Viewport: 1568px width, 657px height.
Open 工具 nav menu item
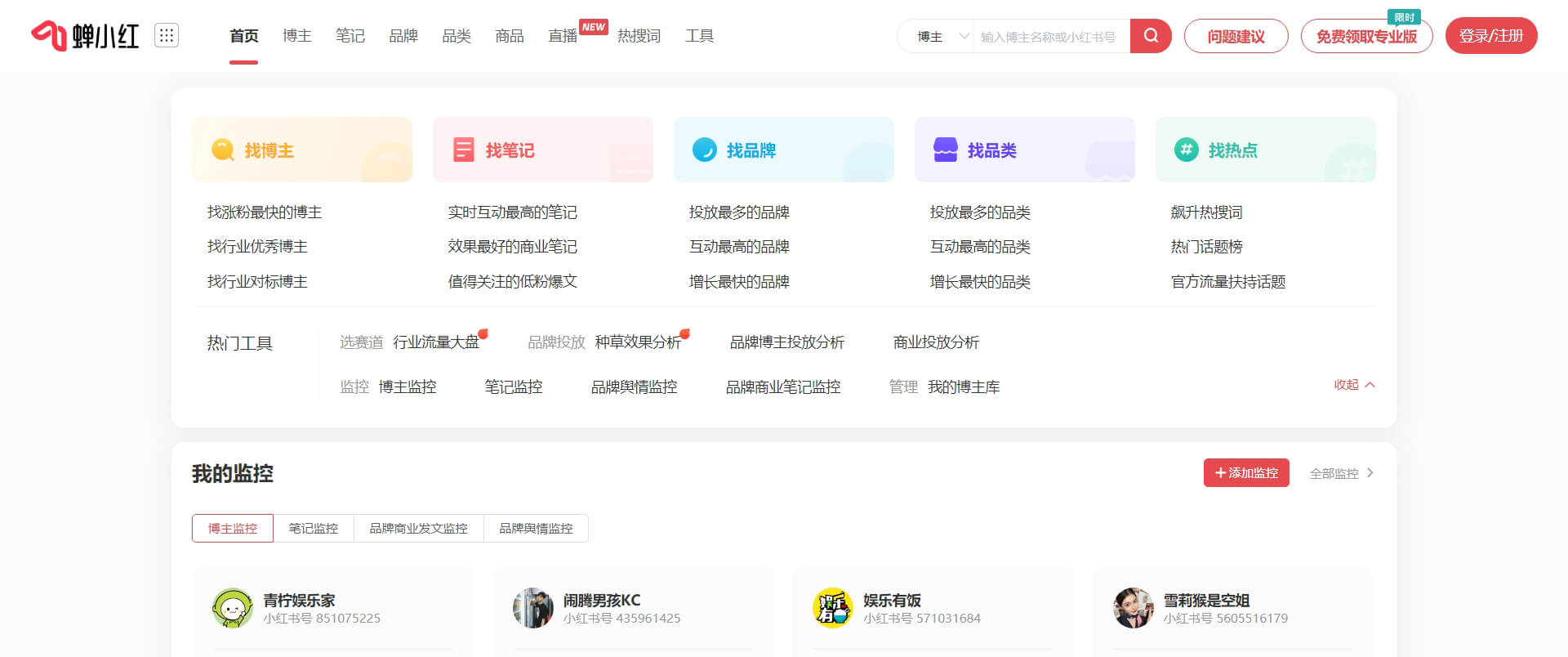(699, 36)
